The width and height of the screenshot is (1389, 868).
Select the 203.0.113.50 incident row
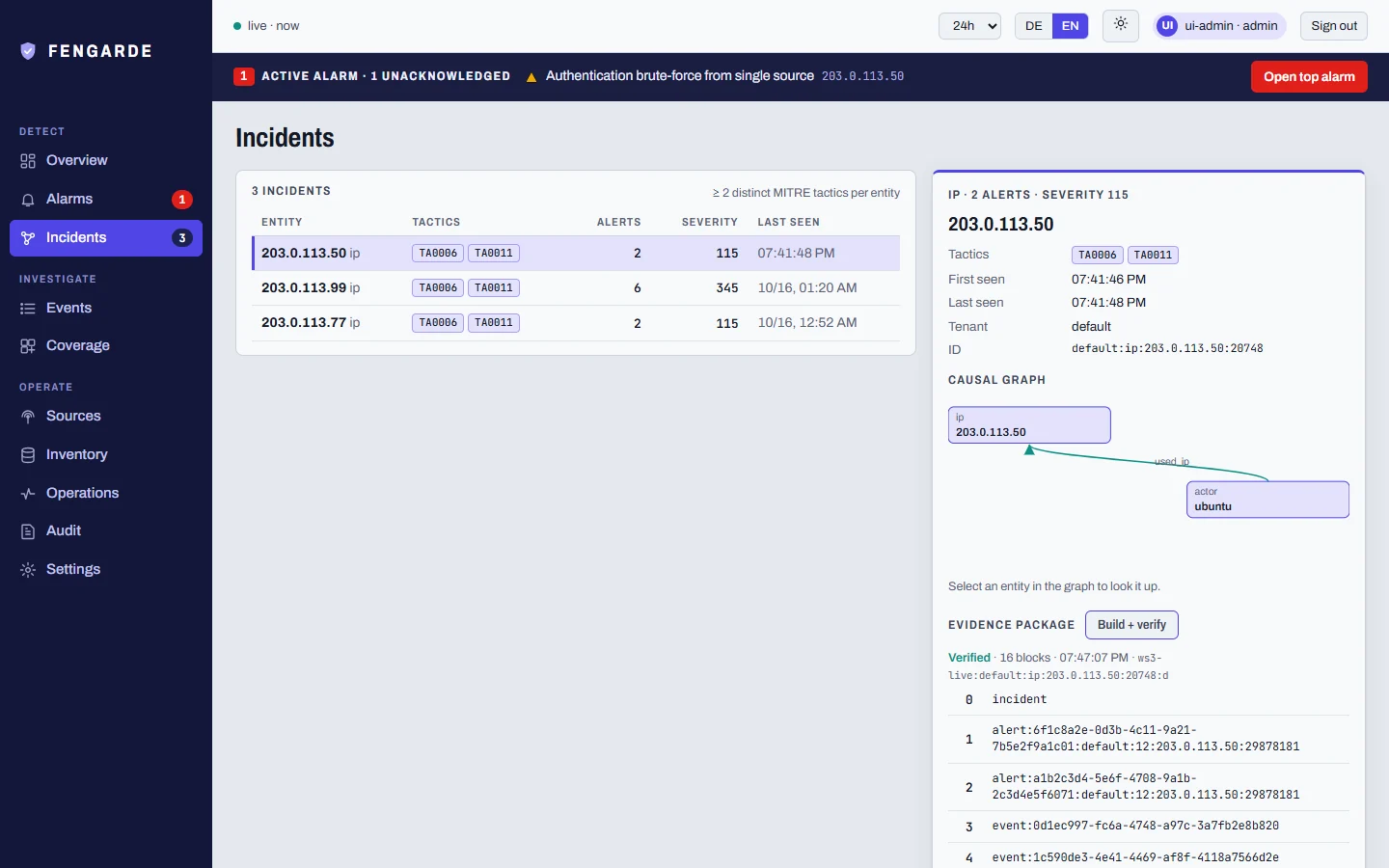[x=576, y=254]
